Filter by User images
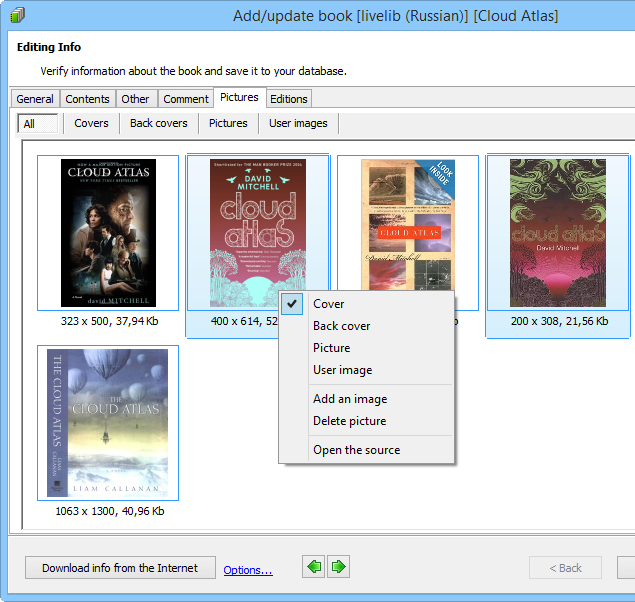 pyautogui.click(x=298, y=123)
